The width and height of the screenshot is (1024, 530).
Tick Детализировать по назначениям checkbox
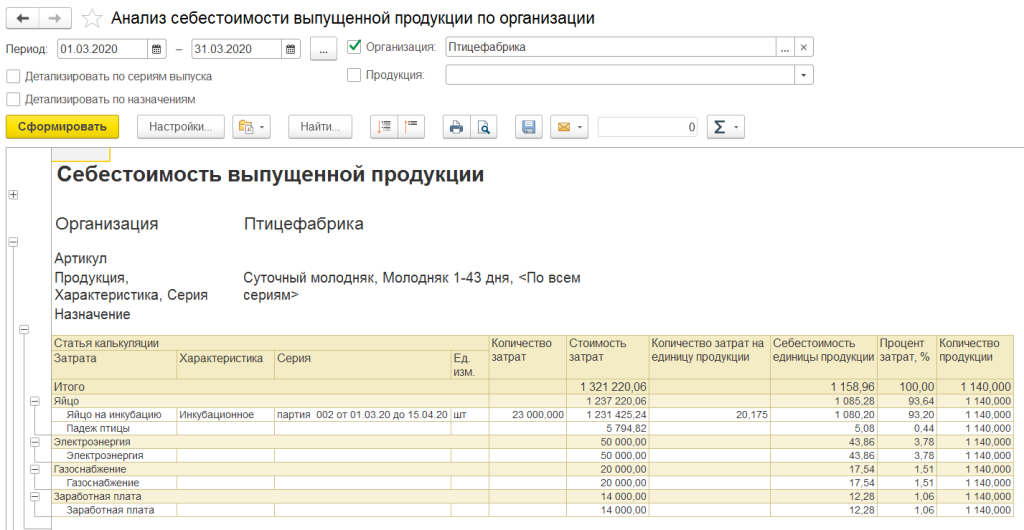tap(13, 99)
